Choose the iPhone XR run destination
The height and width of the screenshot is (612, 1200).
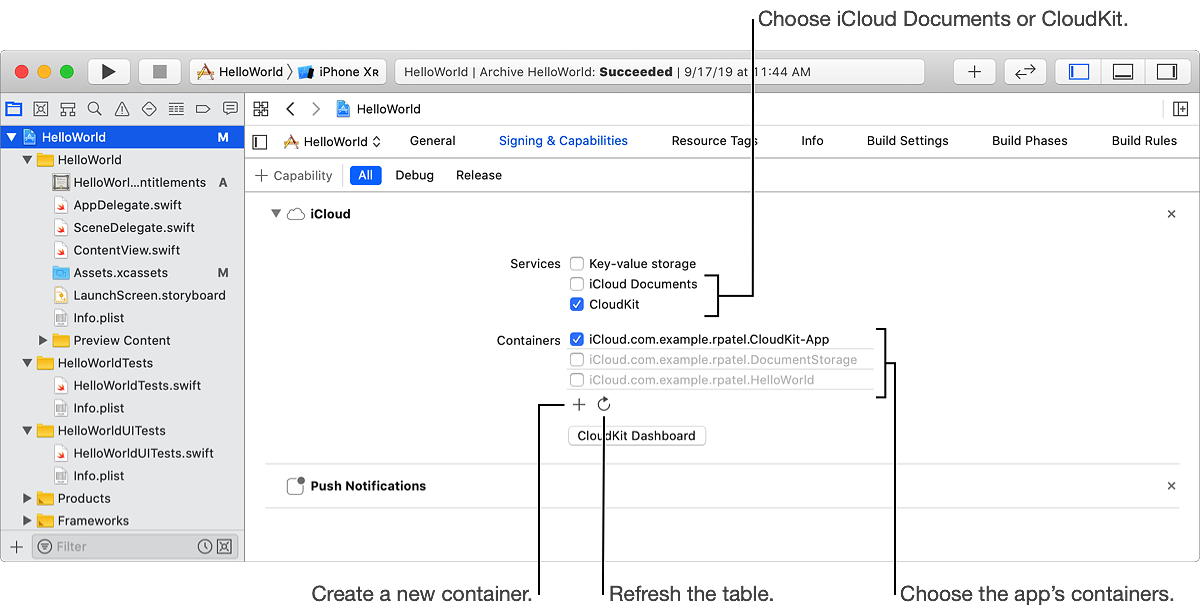[340, 72]
